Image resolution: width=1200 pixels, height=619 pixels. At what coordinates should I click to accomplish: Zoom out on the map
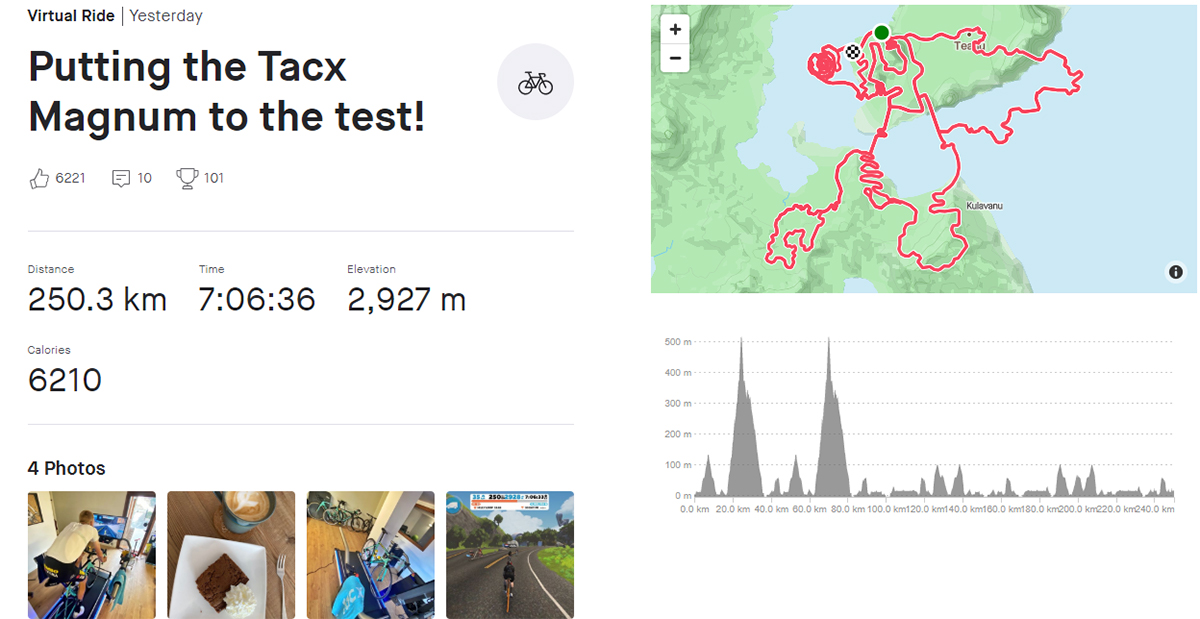pos(676,57)
